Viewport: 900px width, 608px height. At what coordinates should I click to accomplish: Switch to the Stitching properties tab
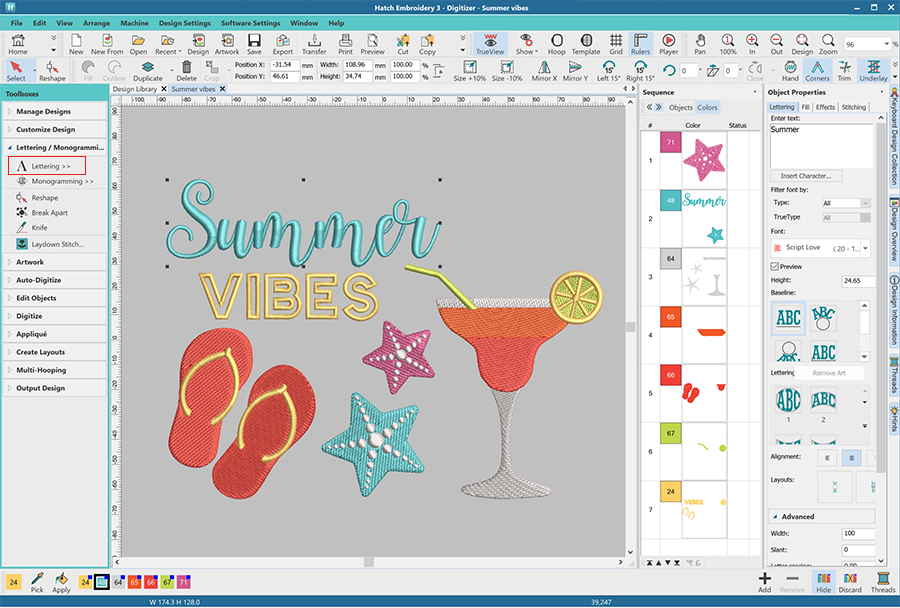point(853,107)
